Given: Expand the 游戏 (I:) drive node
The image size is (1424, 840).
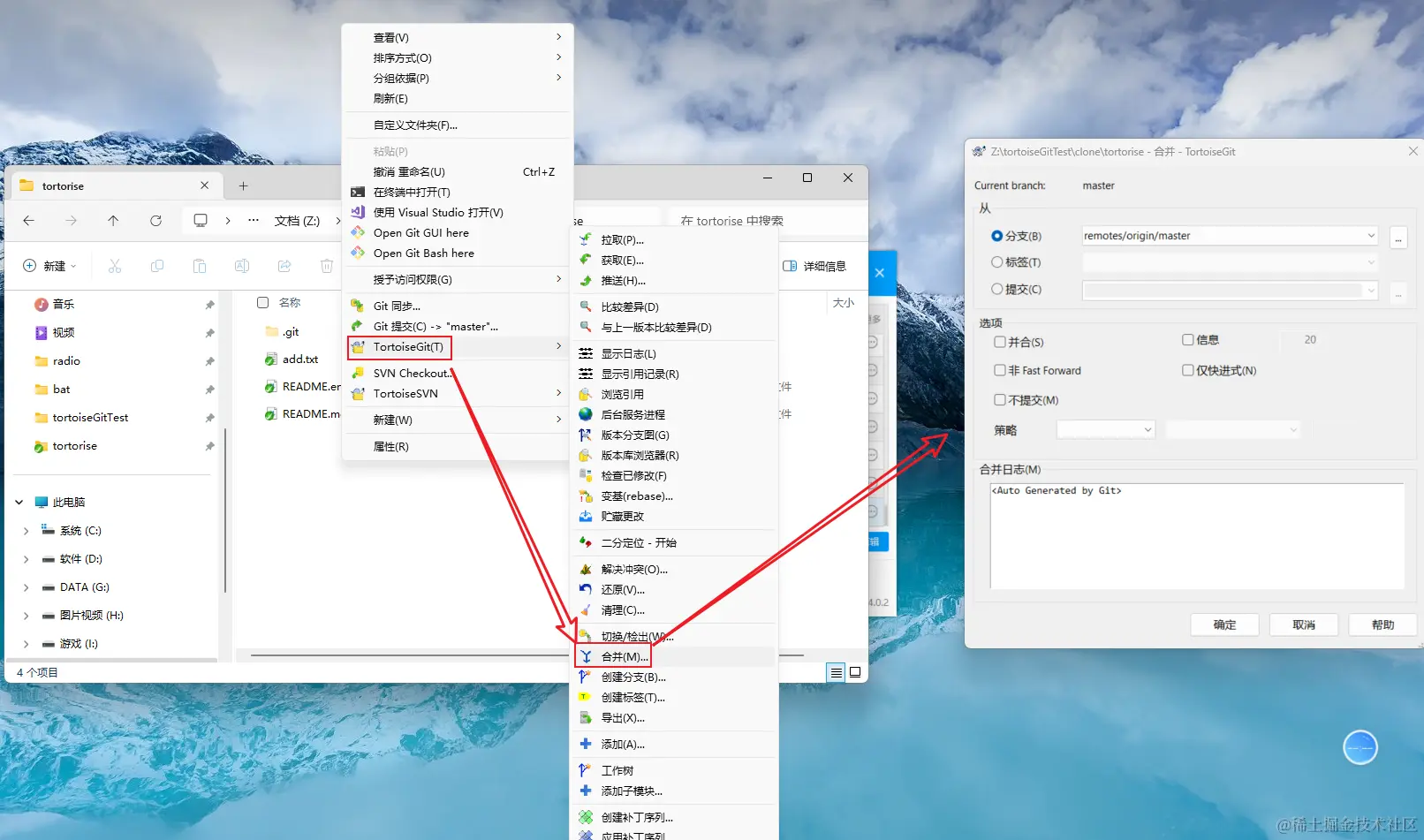Looking at the screenshot, I should point(26,644).
